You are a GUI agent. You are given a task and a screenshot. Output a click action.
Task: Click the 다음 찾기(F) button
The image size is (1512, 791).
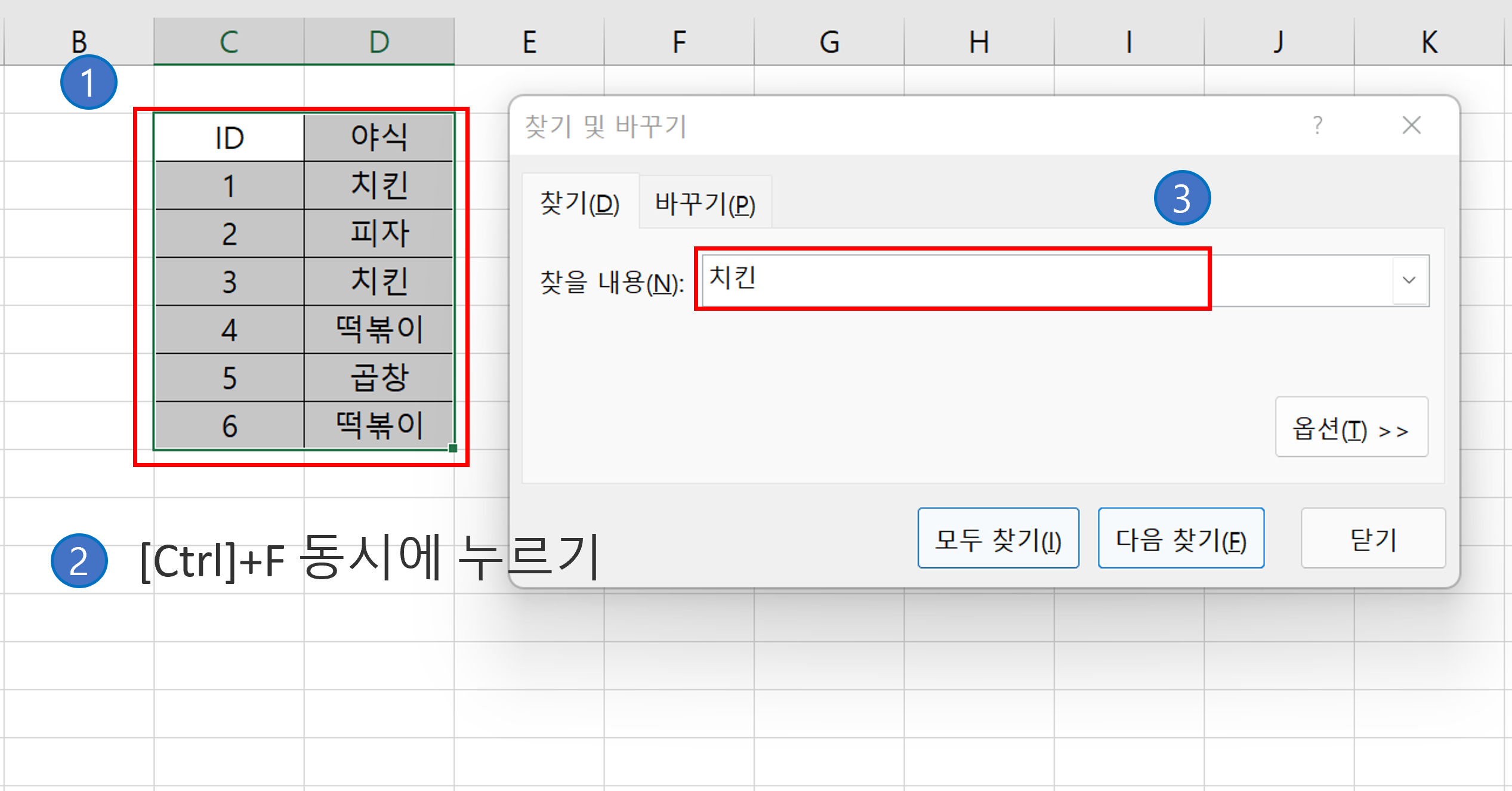(x=1180, y=537)
